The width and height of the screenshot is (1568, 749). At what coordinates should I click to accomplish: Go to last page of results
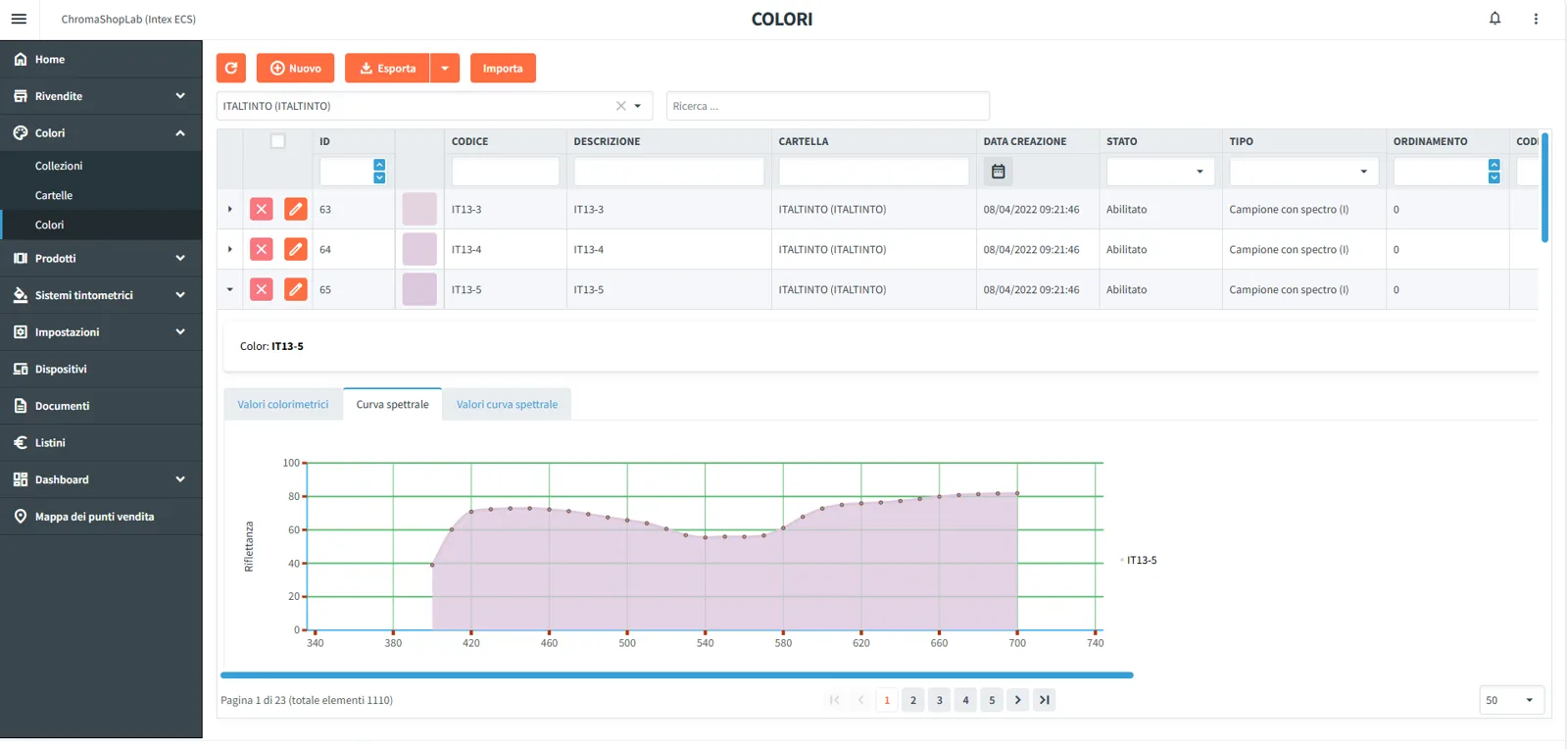pyautogui.click(x=1045, y=700)
